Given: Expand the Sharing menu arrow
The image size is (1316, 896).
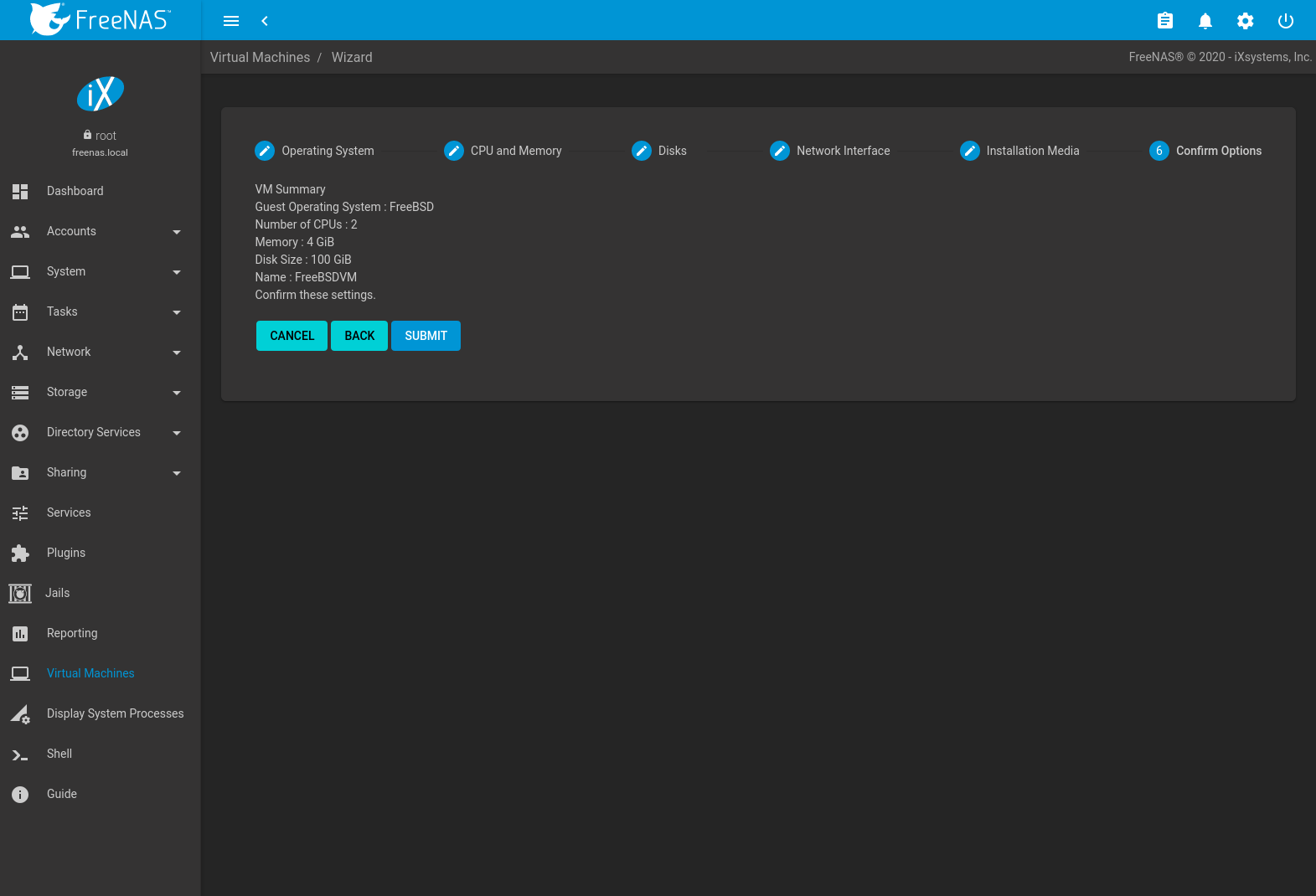Looking at the screenshot, I should [x=177, y=473].
